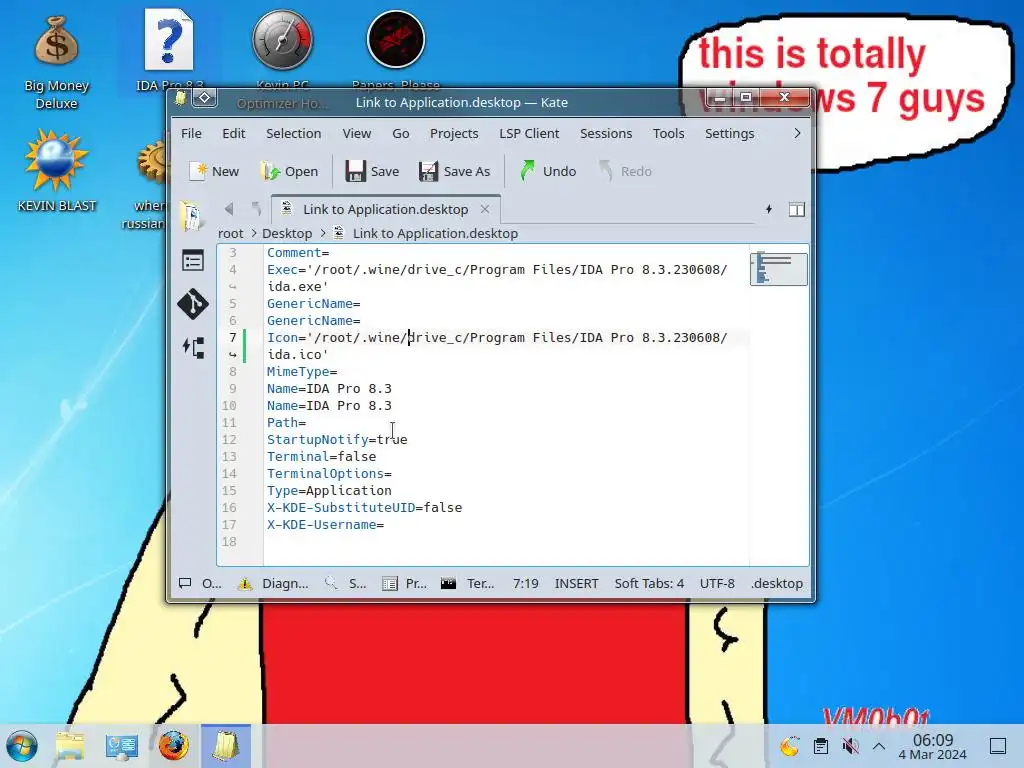1024x768 pixels.
Task: Click the greyed Redo button
Action: pos(625,171)
